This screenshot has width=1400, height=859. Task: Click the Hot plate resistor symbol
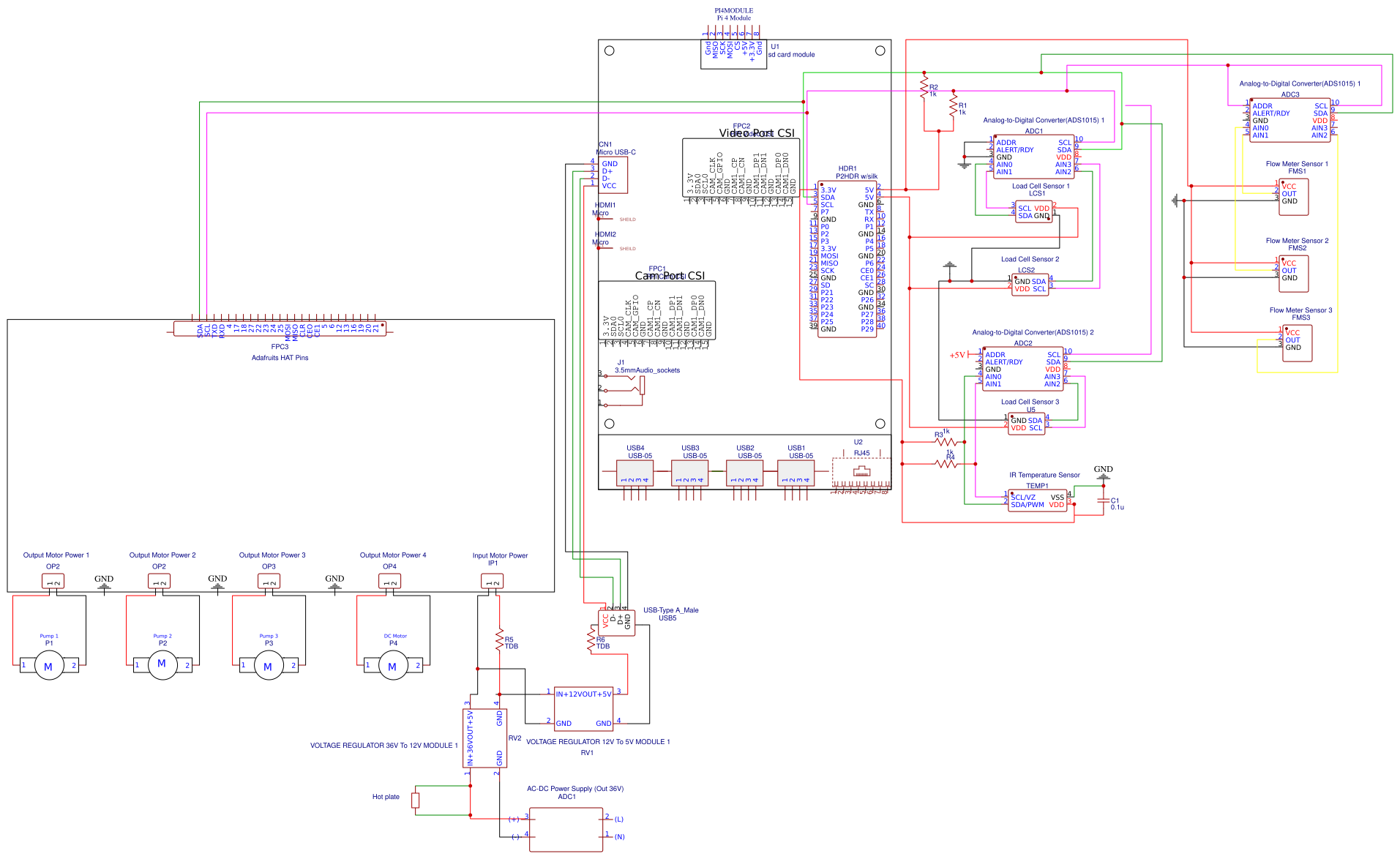415,800
